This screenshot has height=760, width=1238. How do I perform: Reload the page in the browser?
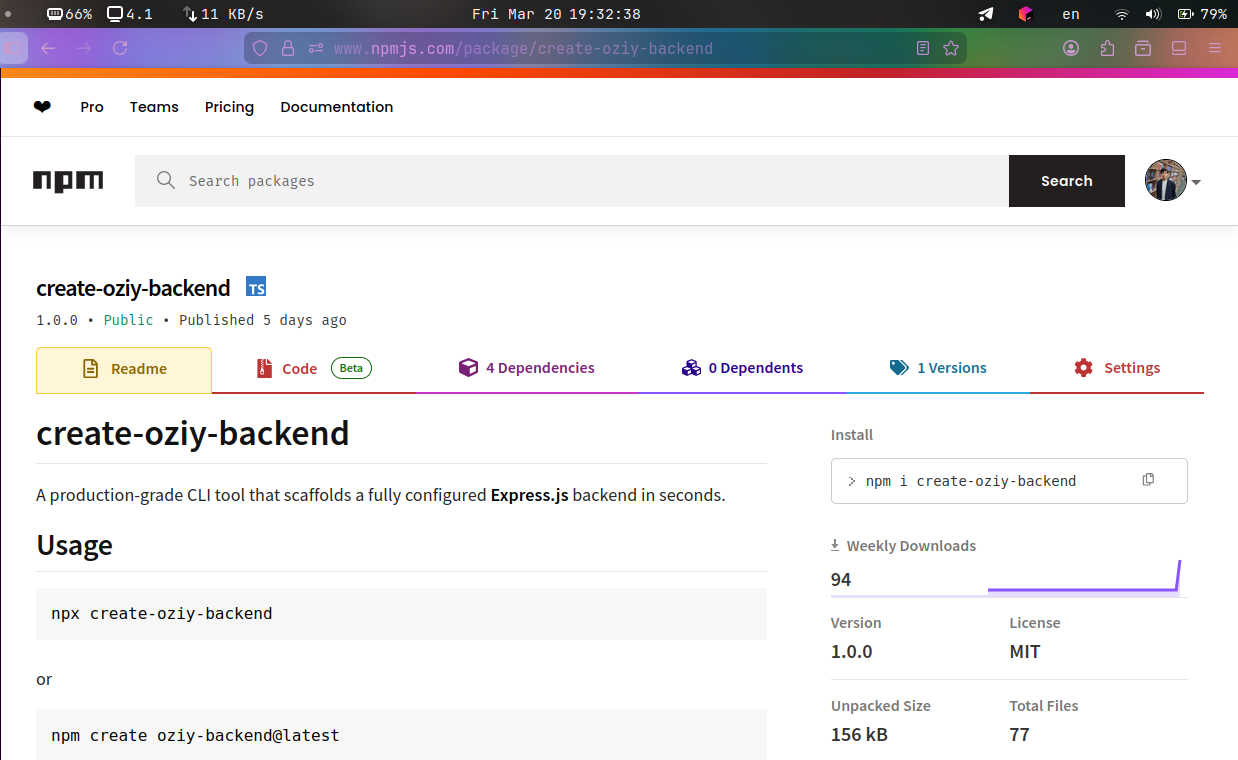(120, 48)
